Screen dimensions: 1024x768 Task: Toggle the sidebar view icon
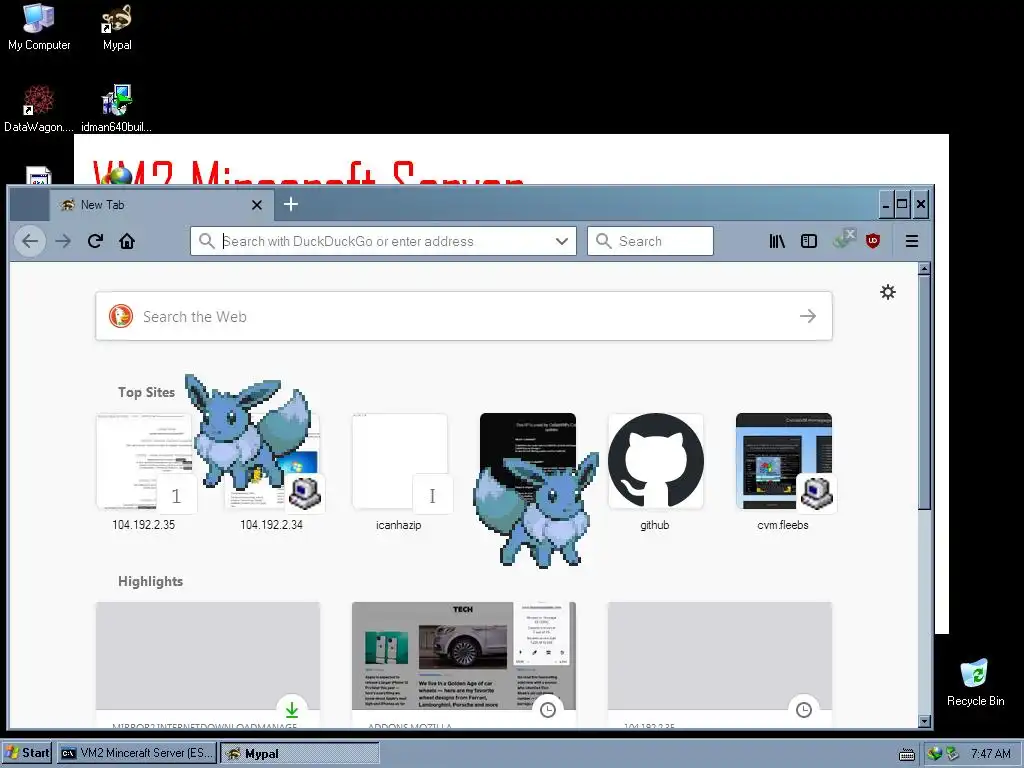coord(808,241)
